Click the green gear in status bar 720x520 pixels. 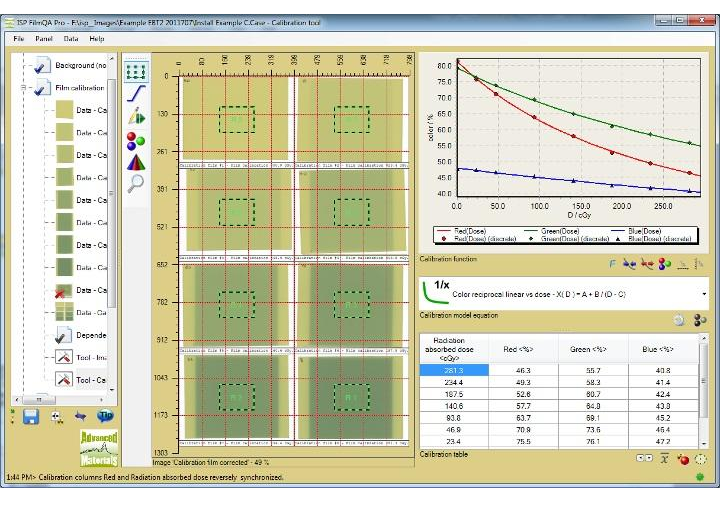(700, 477)
